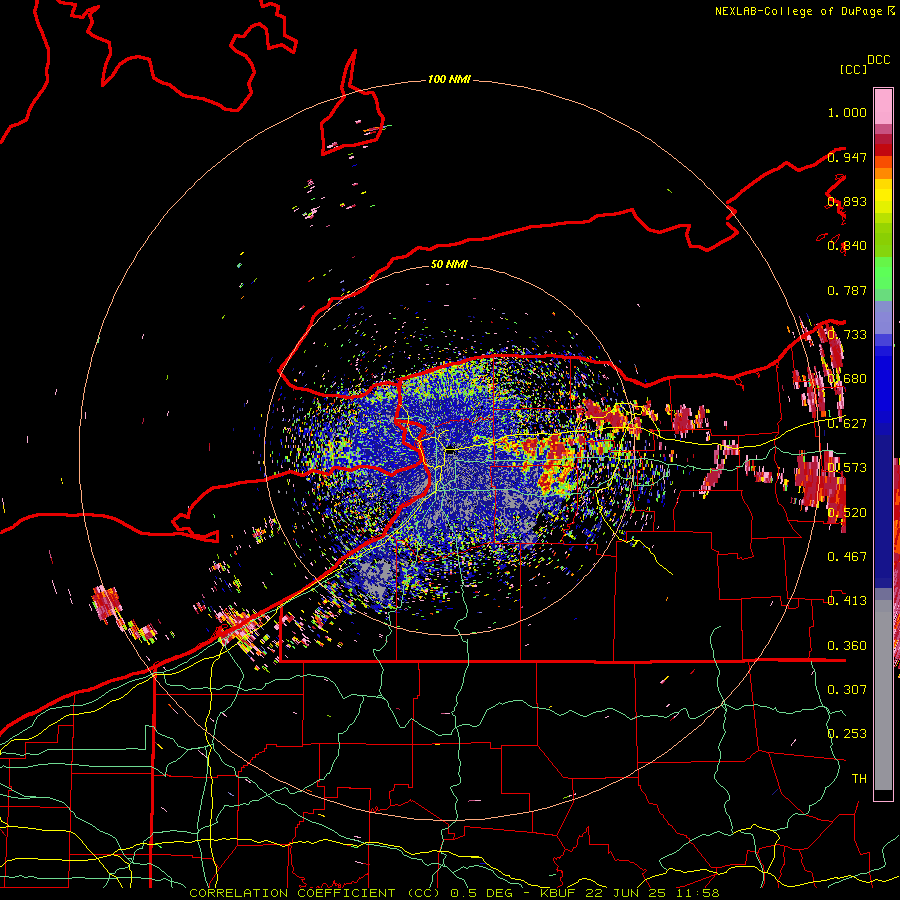Click the pink band of the CC color scale
Image resolution: width=900 pixels, height=900 pixels.
(x=883, y=107)
